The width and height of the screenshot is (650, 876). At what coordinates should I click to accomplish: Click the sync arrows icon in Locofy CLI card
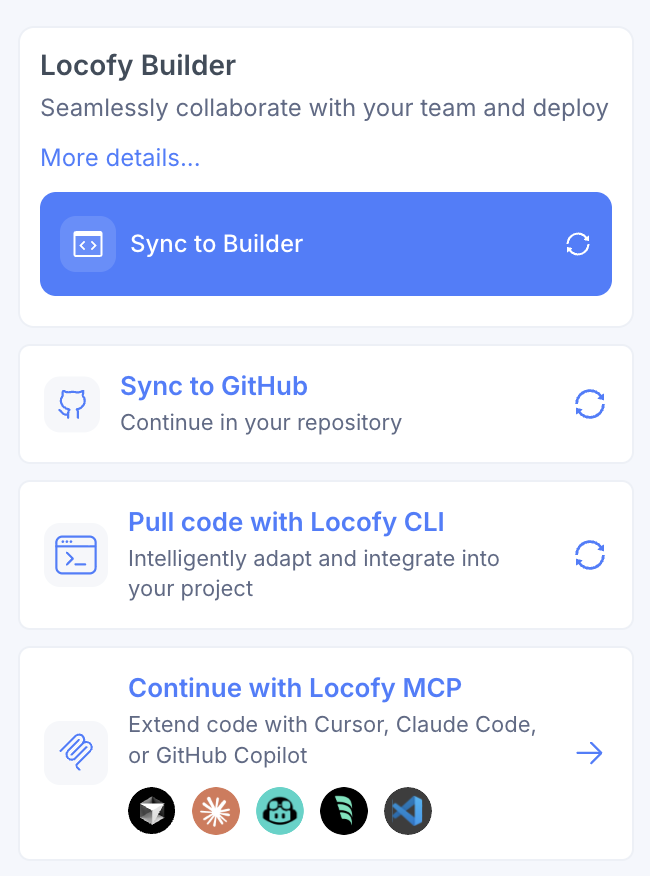point(590,555)
